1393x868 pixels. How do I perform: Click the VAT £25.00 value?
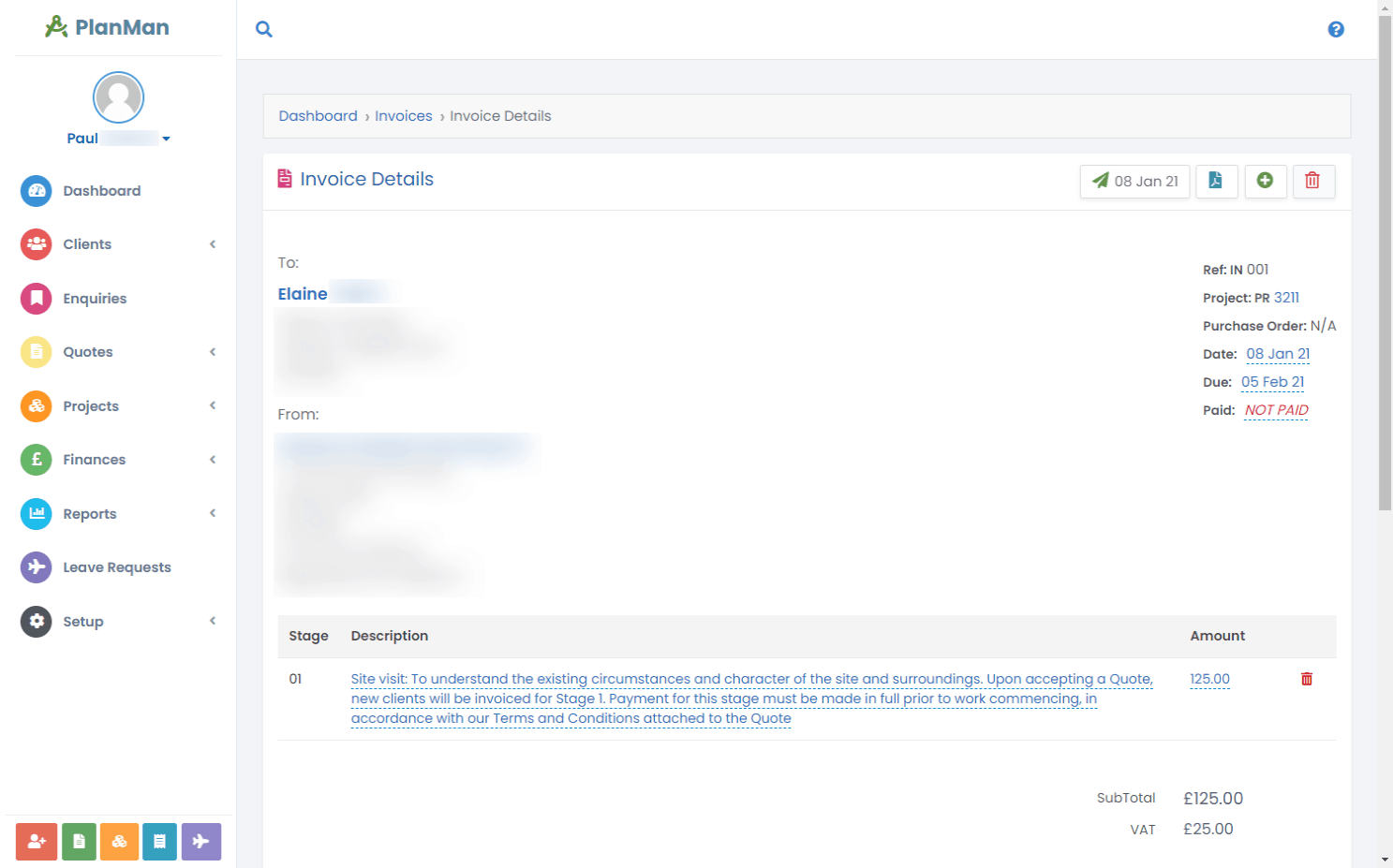[x=1208, y=829]
